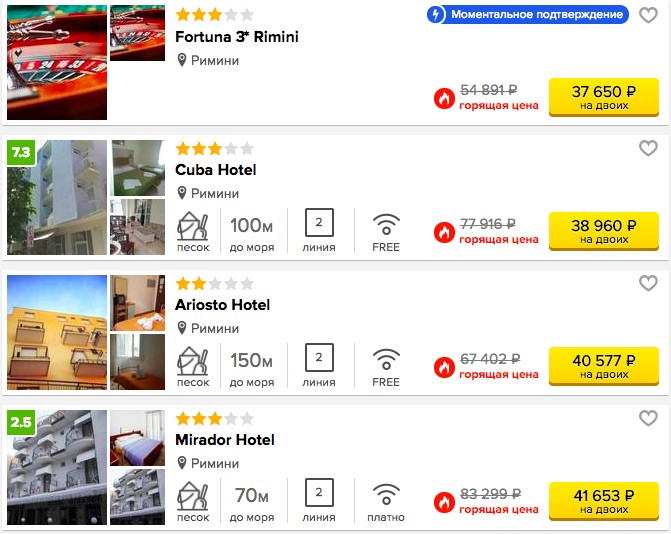Mark Mirador Hotel as favorite with heart
Image resolution: width=671 pixels, height=534 pixels.
(648, 418)
